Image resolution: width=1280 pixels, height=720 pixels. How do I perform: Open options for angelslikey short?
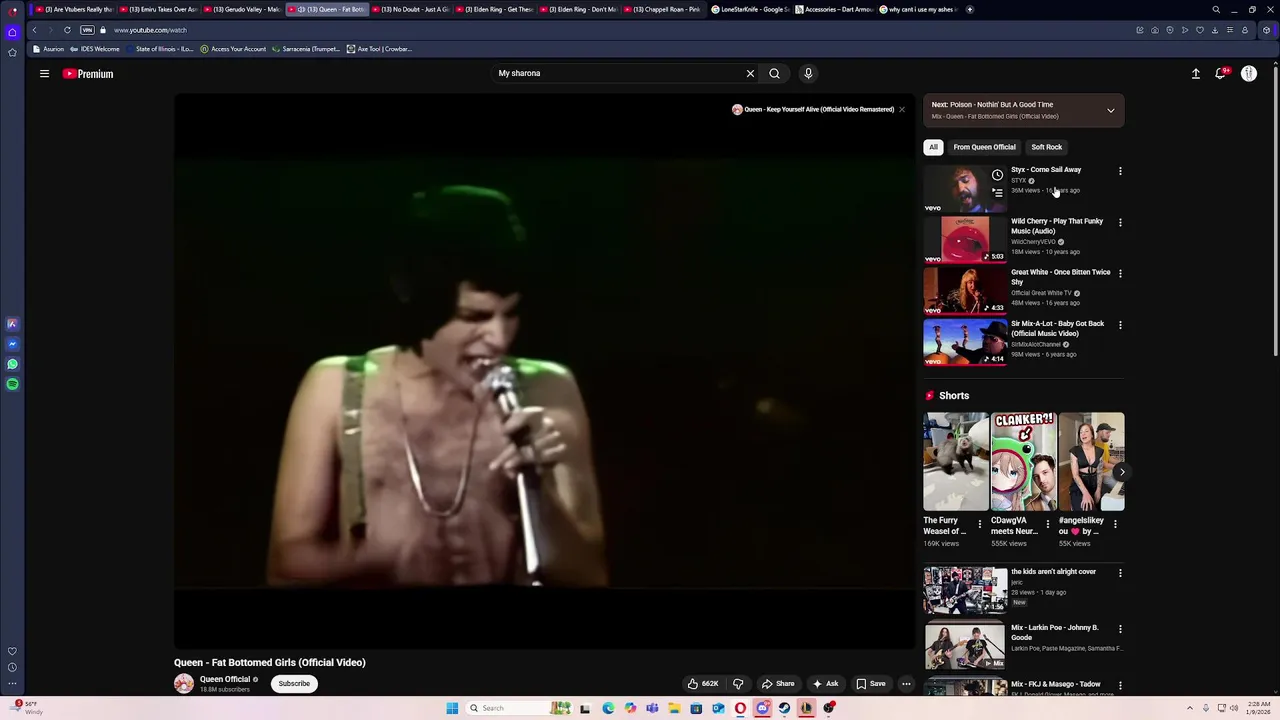coord(1116,523)
